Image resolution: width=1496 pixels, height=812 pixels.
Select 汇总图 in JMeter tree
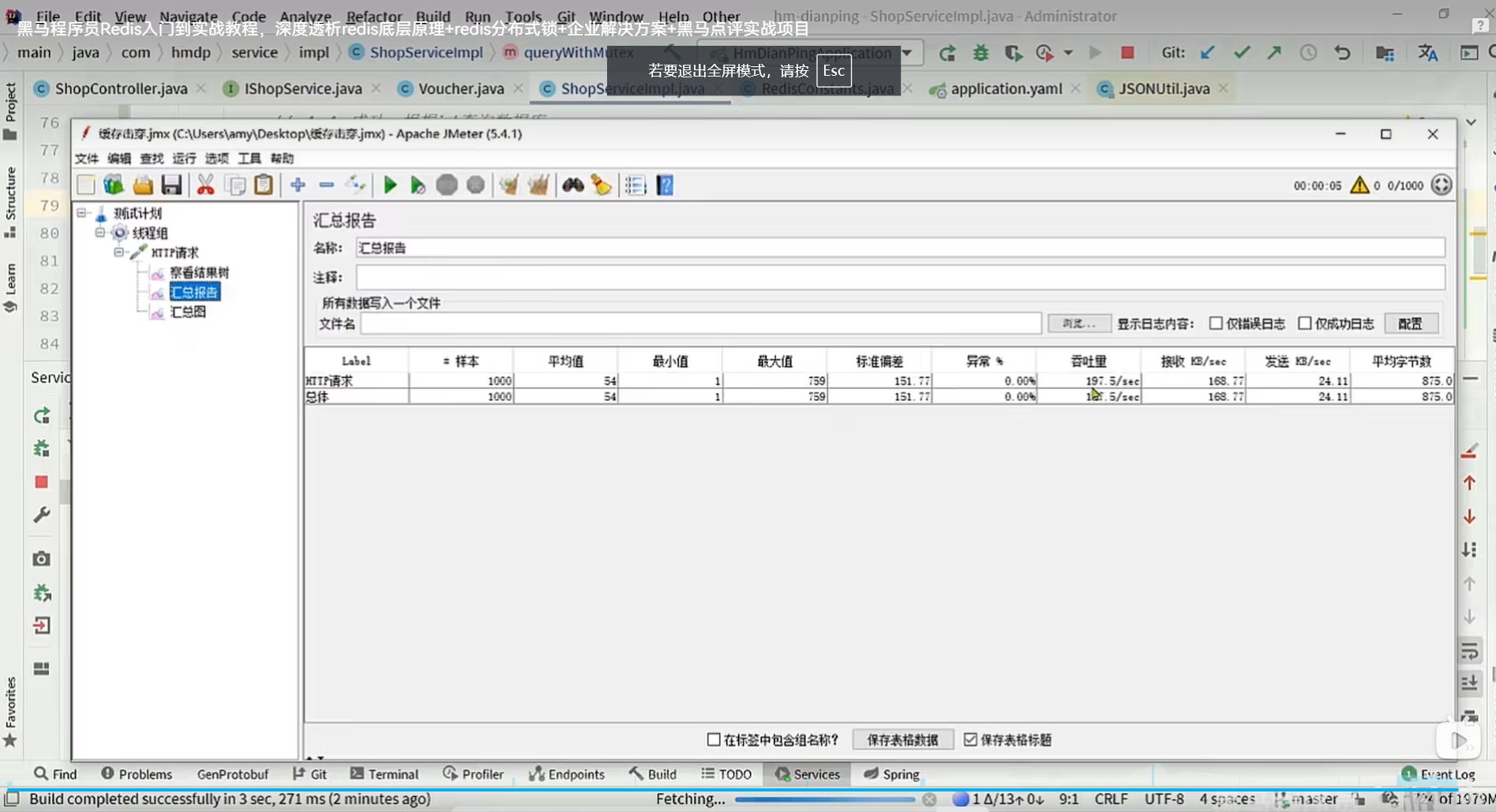tap(188, 312)
